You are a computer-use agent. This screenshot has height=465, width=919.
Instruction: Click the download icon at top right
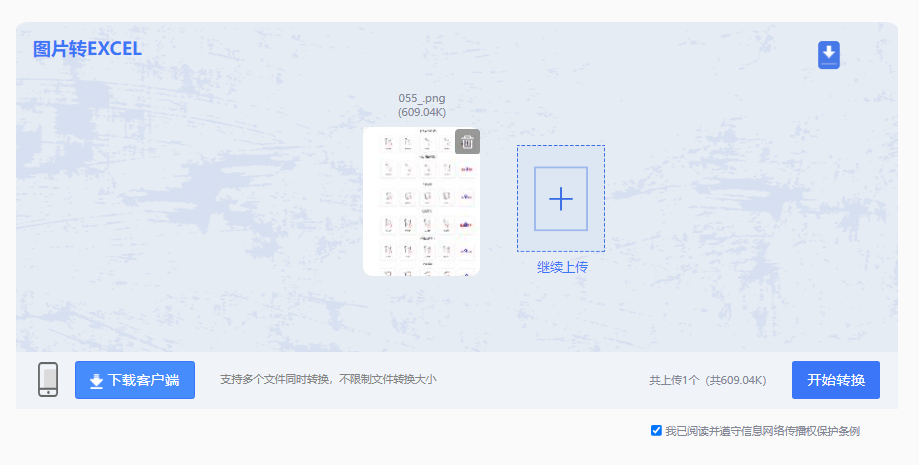point(829,55)
